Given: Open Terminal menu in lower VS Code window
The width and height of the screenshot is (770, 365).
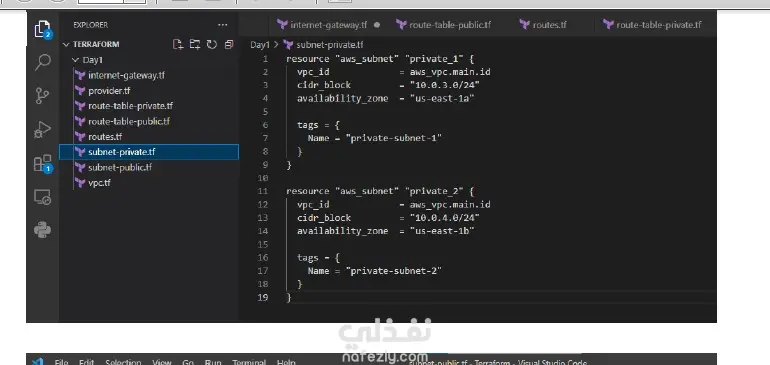Looking at the screenshot, I should pyautogui.click(x=249, y=363).
